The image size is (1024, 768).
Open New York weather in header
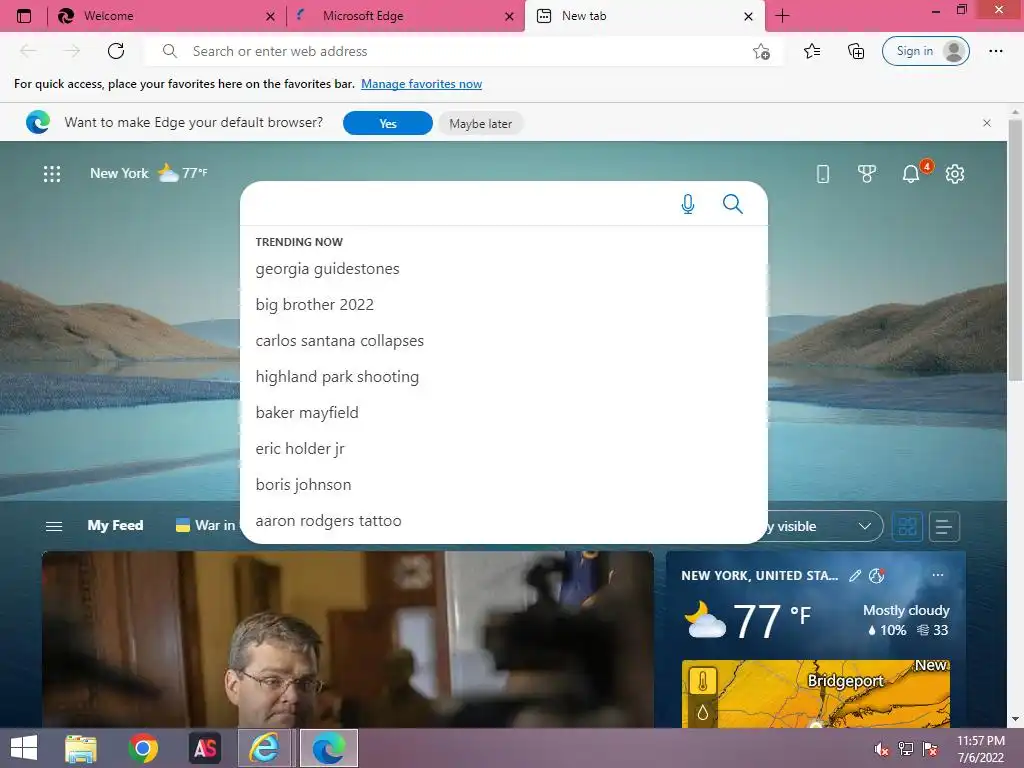click(x=149, y=173)
